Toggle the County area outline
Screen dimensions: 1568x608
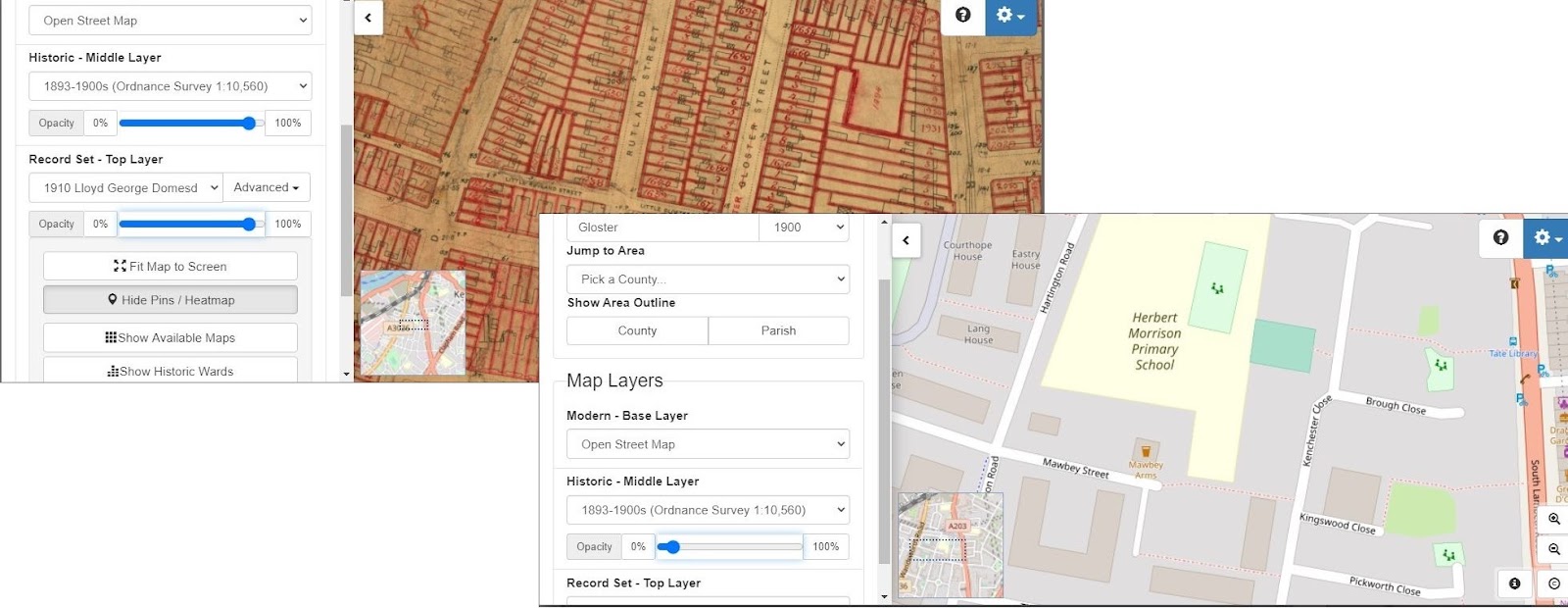click(637, 331)
